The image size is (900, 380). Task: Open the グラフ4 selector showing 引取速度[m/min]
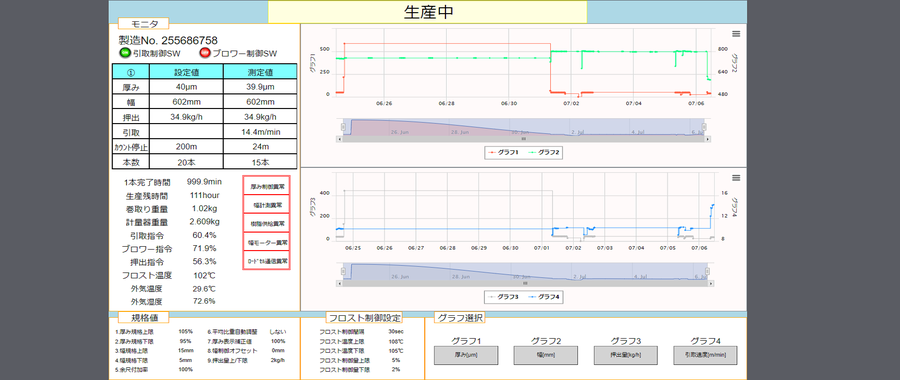coord(705,355)
